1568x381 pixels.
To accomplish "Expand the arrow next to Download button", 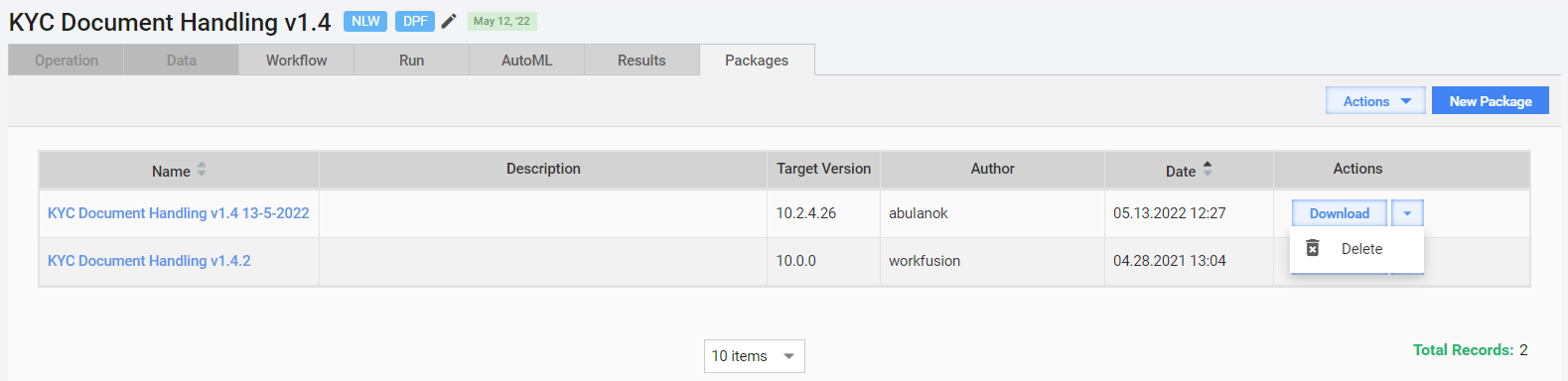I will point(1407,213).
